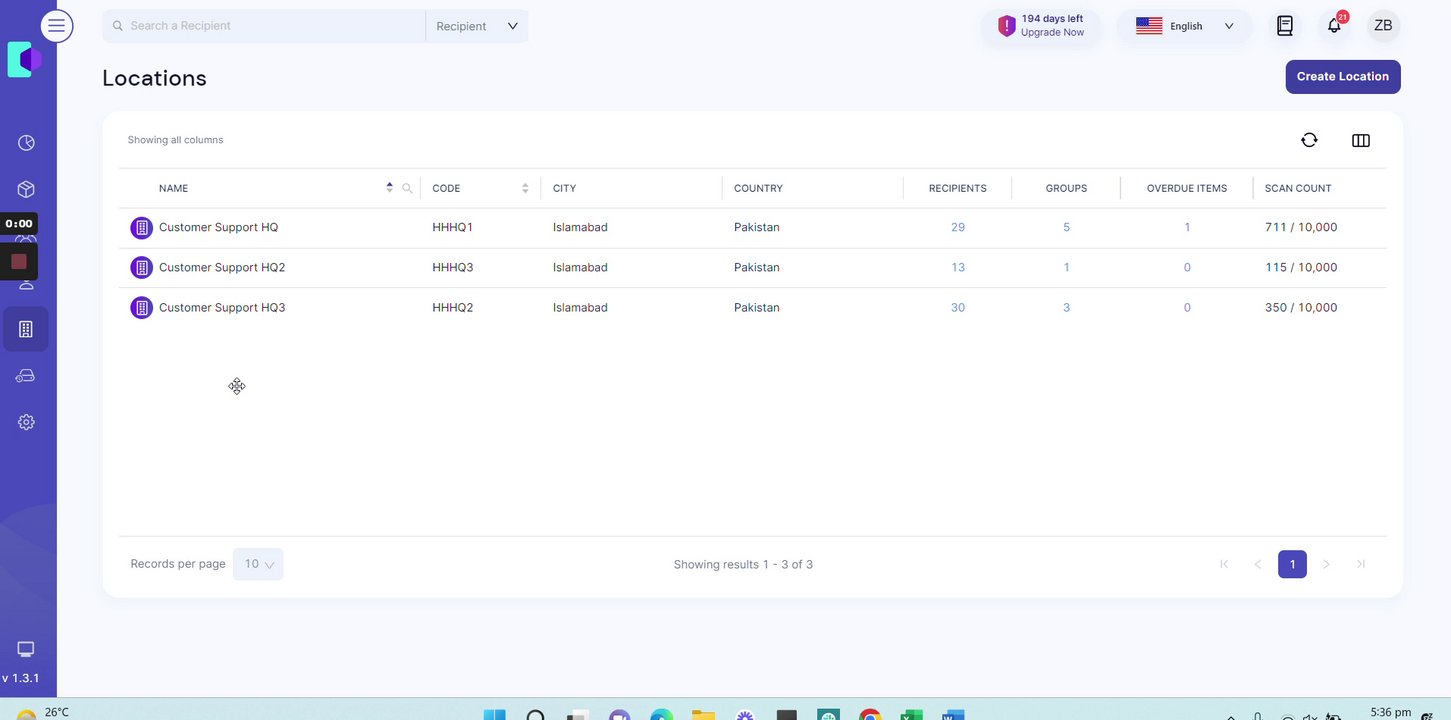Click the RECIPIENTS column header
Image resolution: width=1451 pixels, height=720 pixels.
pos(958,188)
